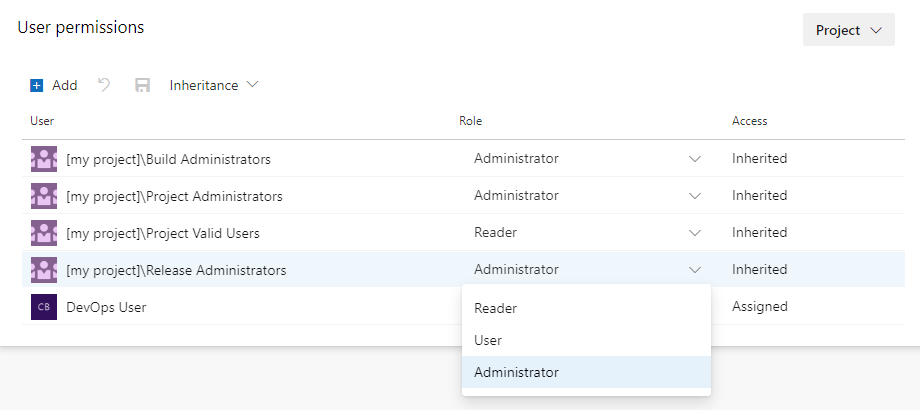The image size is (920, 410).
Task: Click the Add button label
Action: tap(65, 86)
